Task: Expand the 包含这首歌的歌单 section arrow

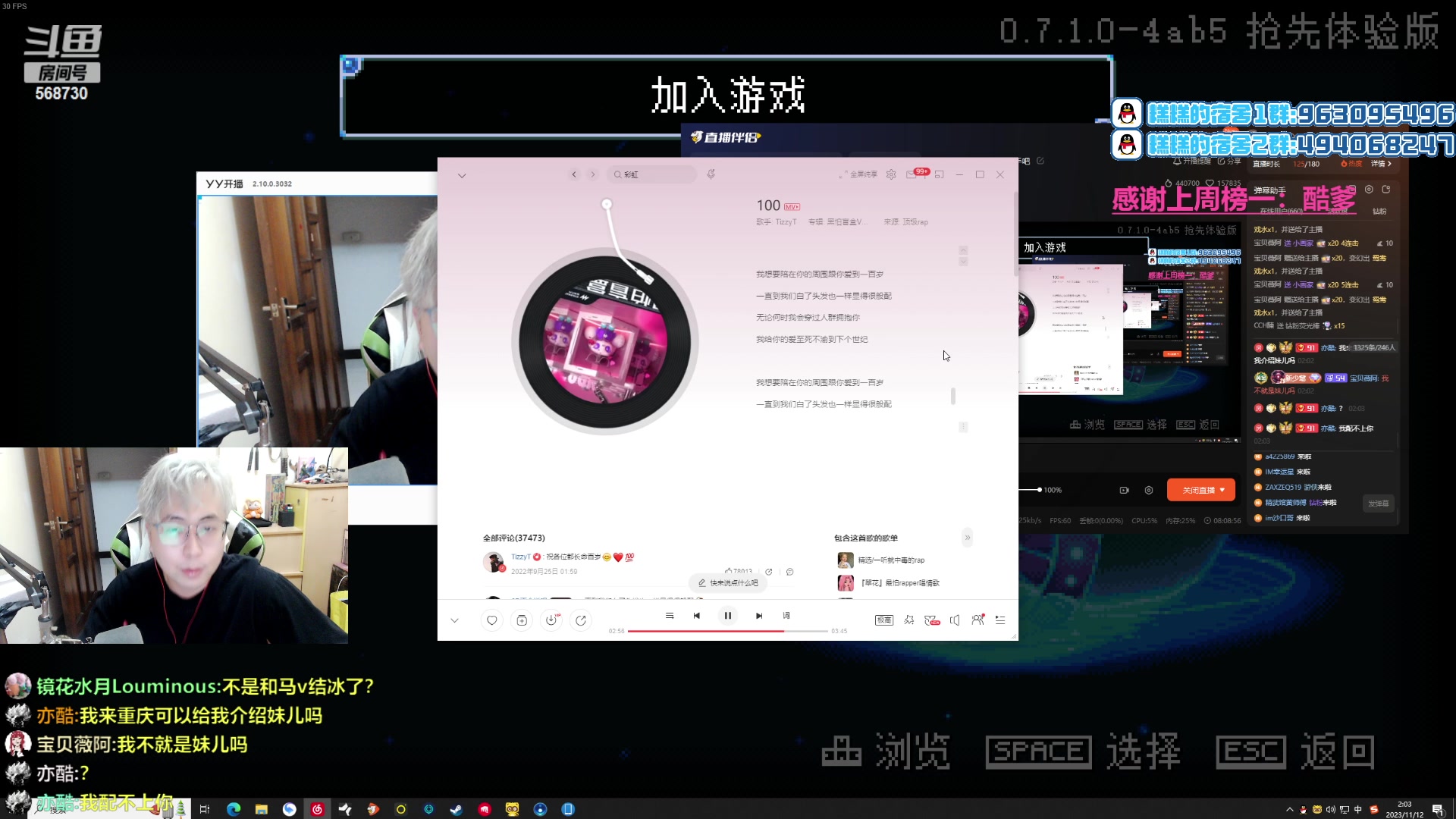Action: tap(967, 538)
